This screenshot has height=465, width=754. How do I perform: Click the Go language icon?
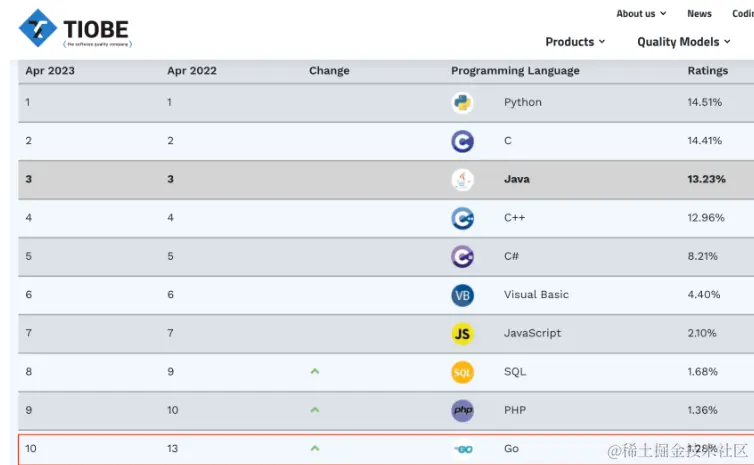coord(462,449)
